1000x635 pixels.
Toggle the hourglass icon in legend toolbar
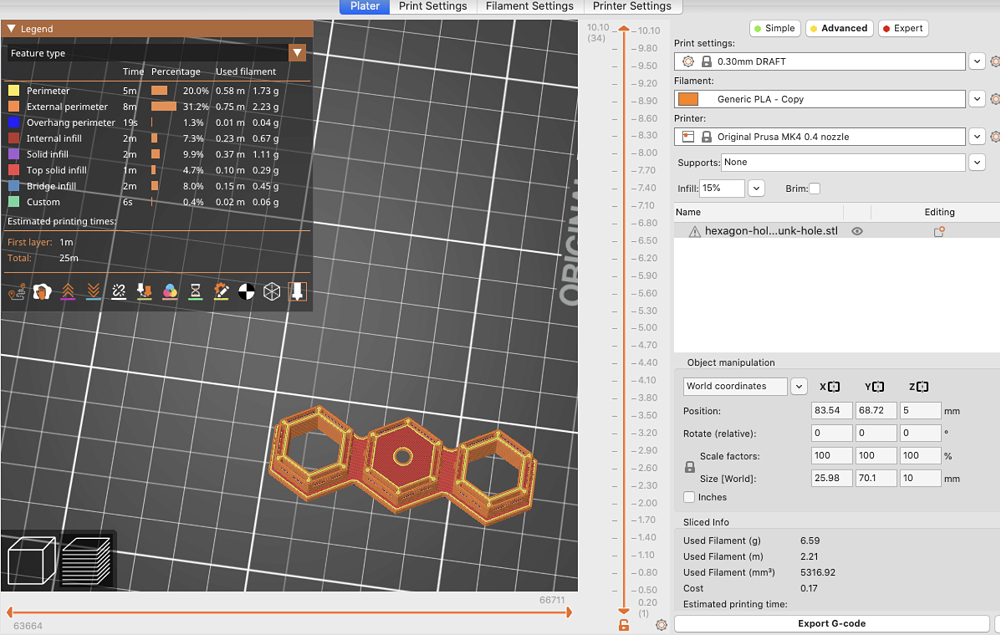click(x=196, y=292)
